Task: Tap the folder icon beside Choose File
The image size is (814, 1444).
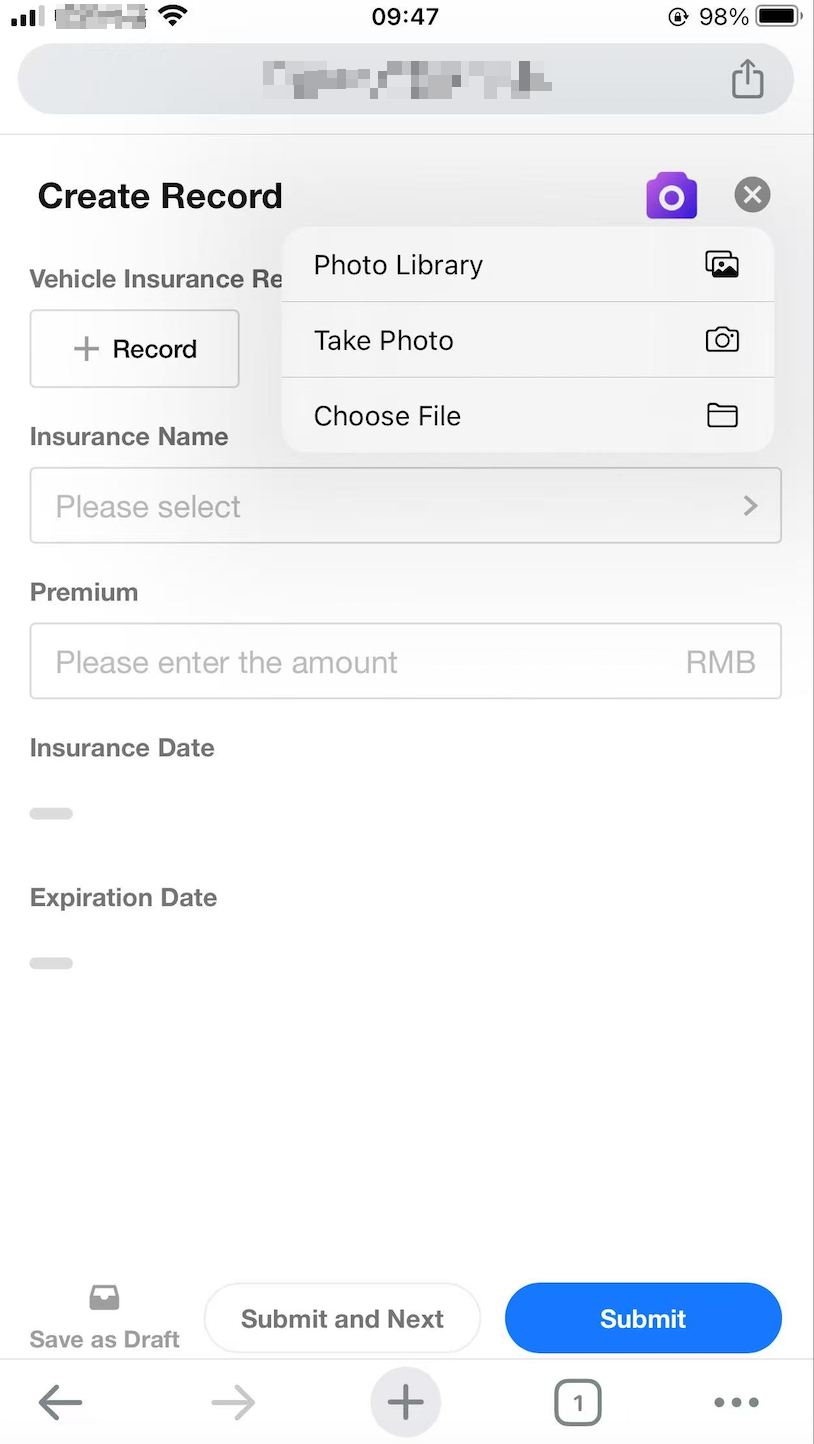Action: tap(722, 416)
